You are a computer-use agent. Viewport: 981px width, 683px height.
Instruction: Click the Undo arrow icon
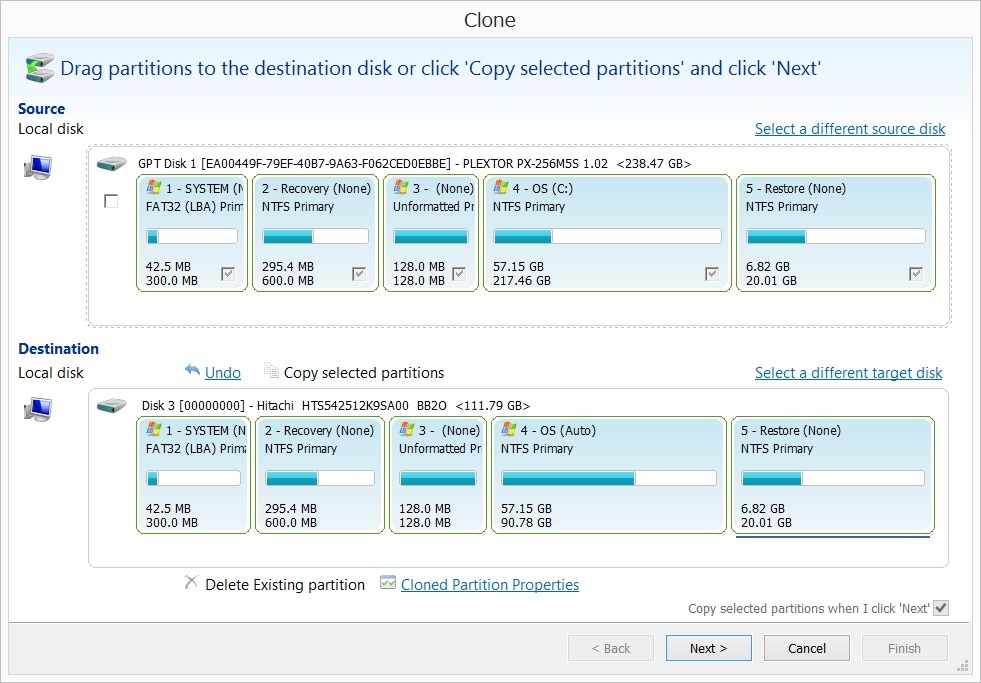193,371
